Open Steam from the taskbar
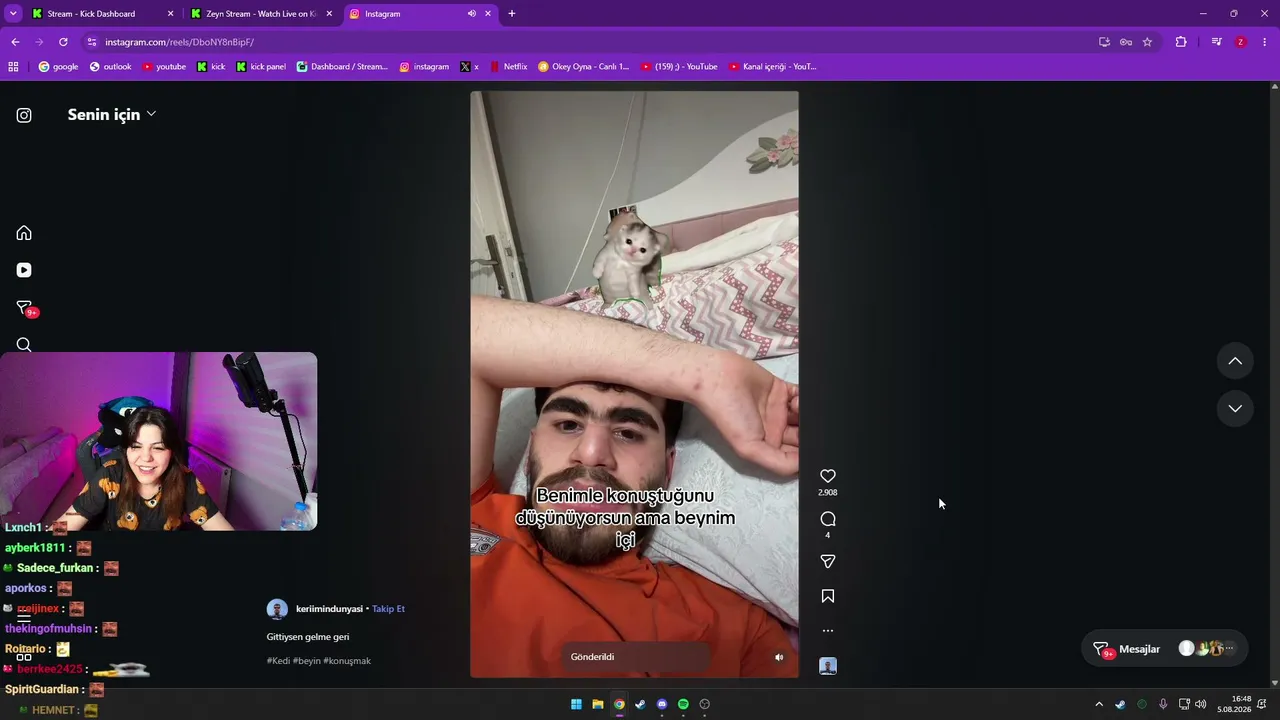 point(640,704)
